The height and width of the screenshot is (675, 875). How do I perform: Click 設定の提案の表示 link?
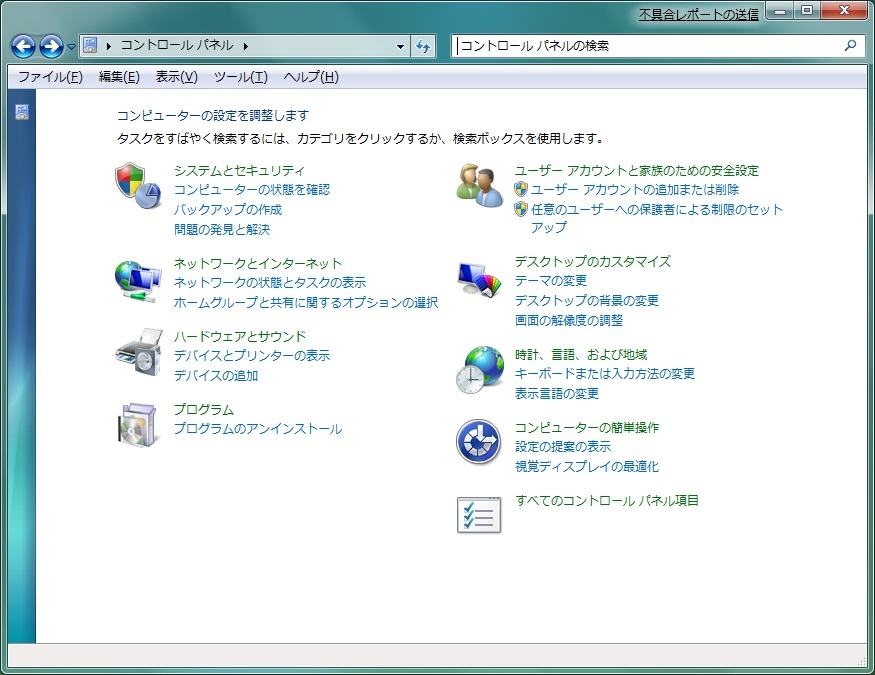coord(562,447)
